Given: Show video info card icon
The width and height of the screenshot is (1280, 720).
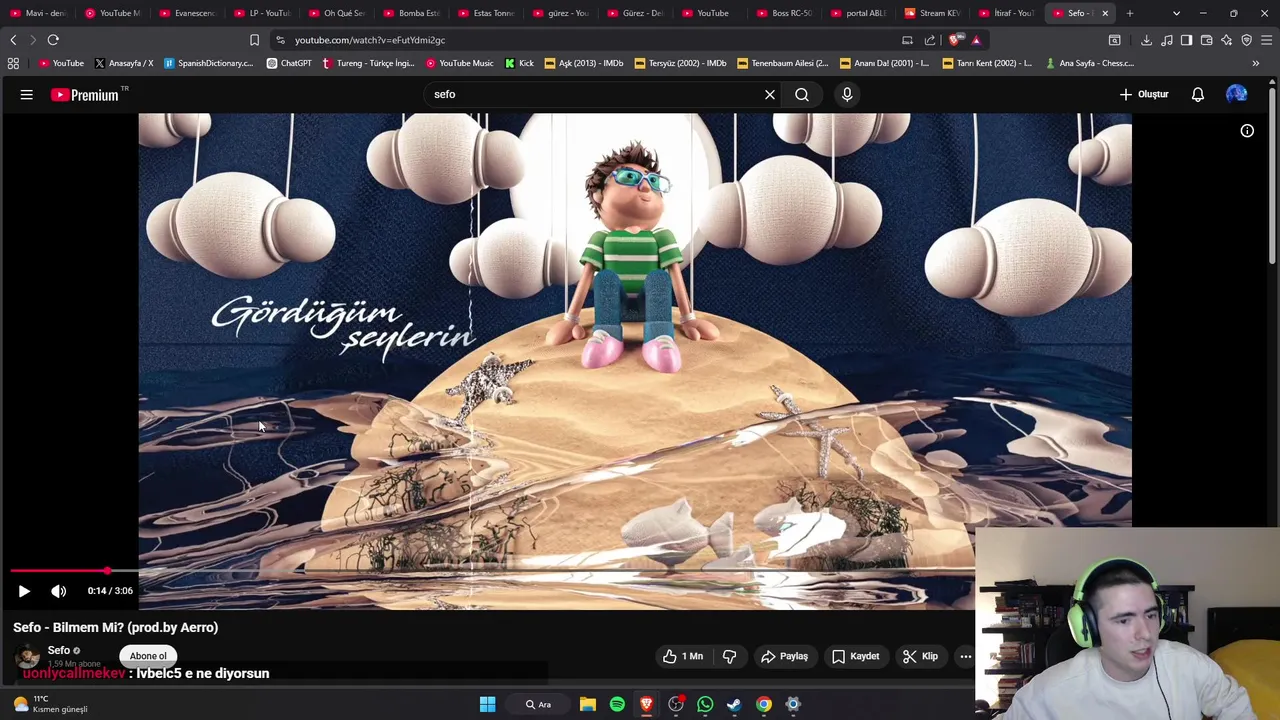Looking at the screenshot, I should 1247,131.
